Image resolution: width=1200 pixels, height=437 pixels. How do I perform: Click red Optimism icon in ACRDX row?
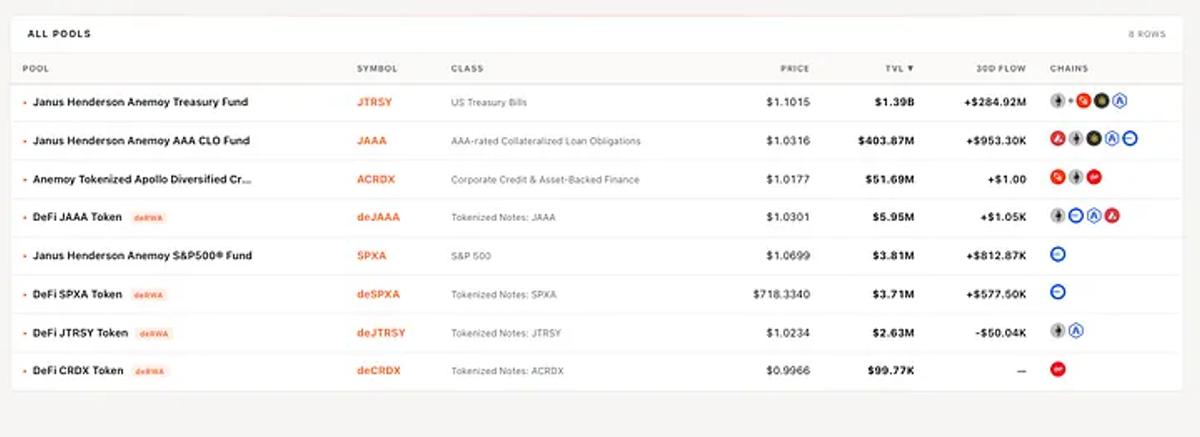click(1094, 178)
